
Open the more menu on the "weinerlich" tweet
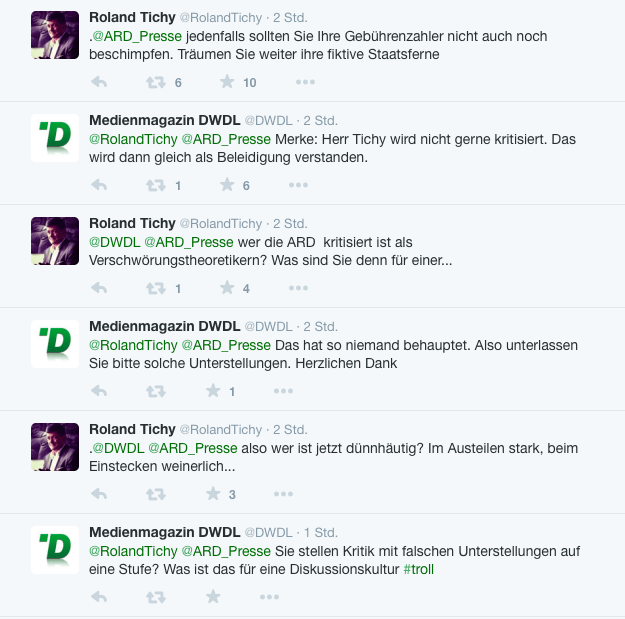(285, 494)
